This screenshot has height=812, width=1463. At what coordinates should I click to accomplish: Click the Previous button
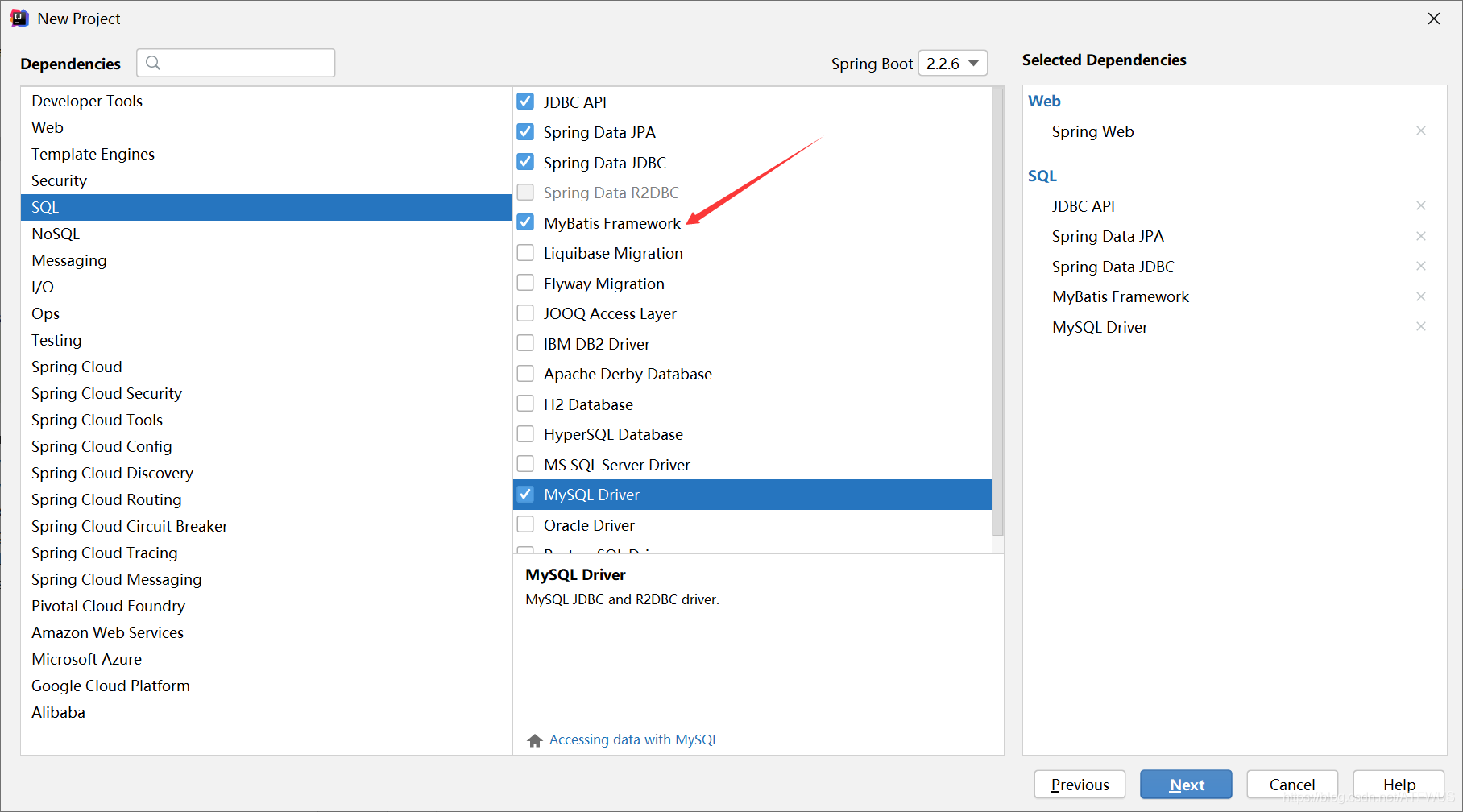click(1080, 785)
